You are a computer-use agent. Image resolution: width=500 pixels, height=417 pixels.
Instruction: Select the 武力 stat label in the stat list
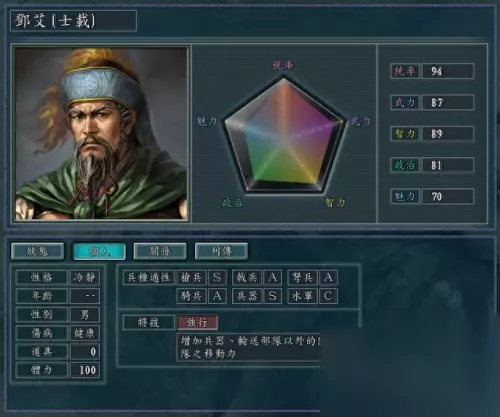click(x=405, y=102)
